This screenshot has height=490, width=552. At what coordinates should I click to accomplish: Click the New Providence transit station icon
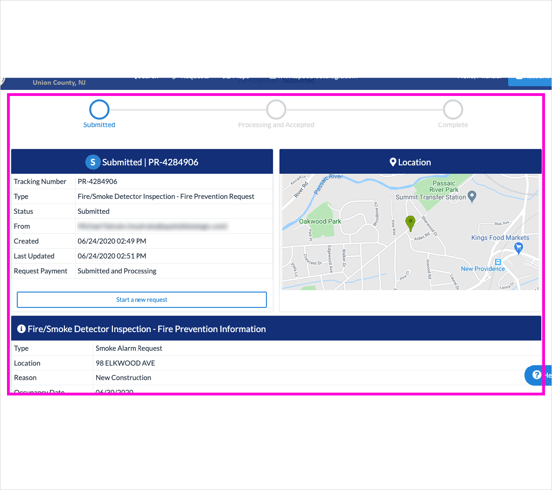pyautogui.click(x=498, y=262)
